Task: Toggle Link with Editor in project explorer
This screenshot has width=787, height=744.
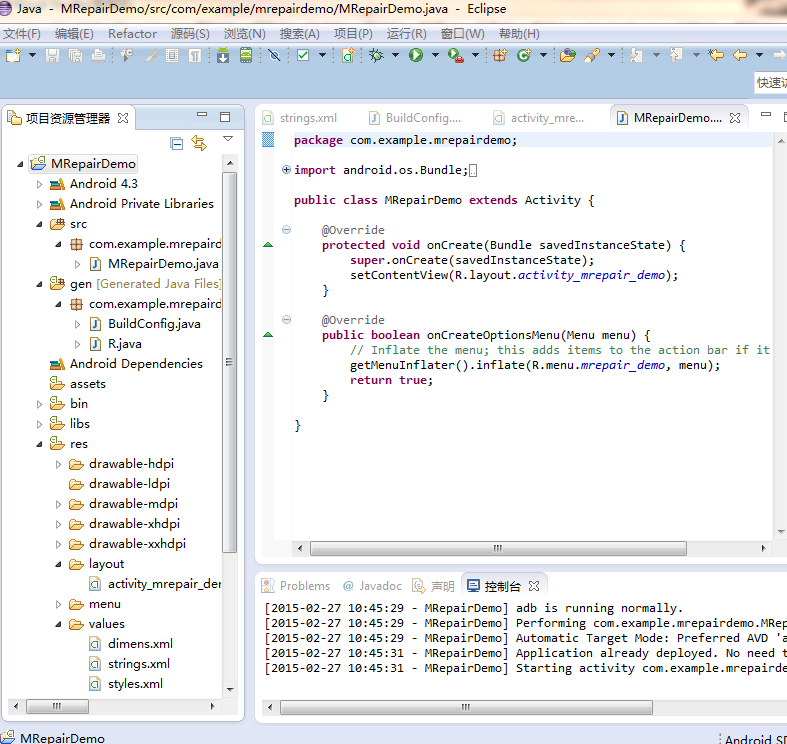Action: point(199,143)
